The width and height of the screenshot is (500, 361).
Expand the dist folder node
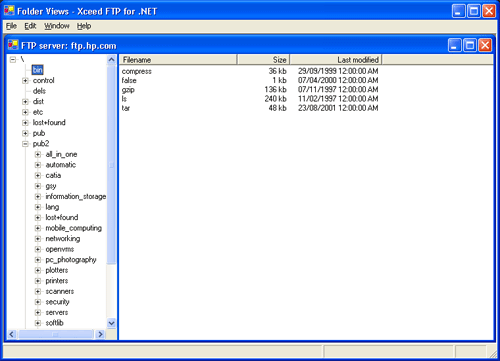(x=25, y=102)
